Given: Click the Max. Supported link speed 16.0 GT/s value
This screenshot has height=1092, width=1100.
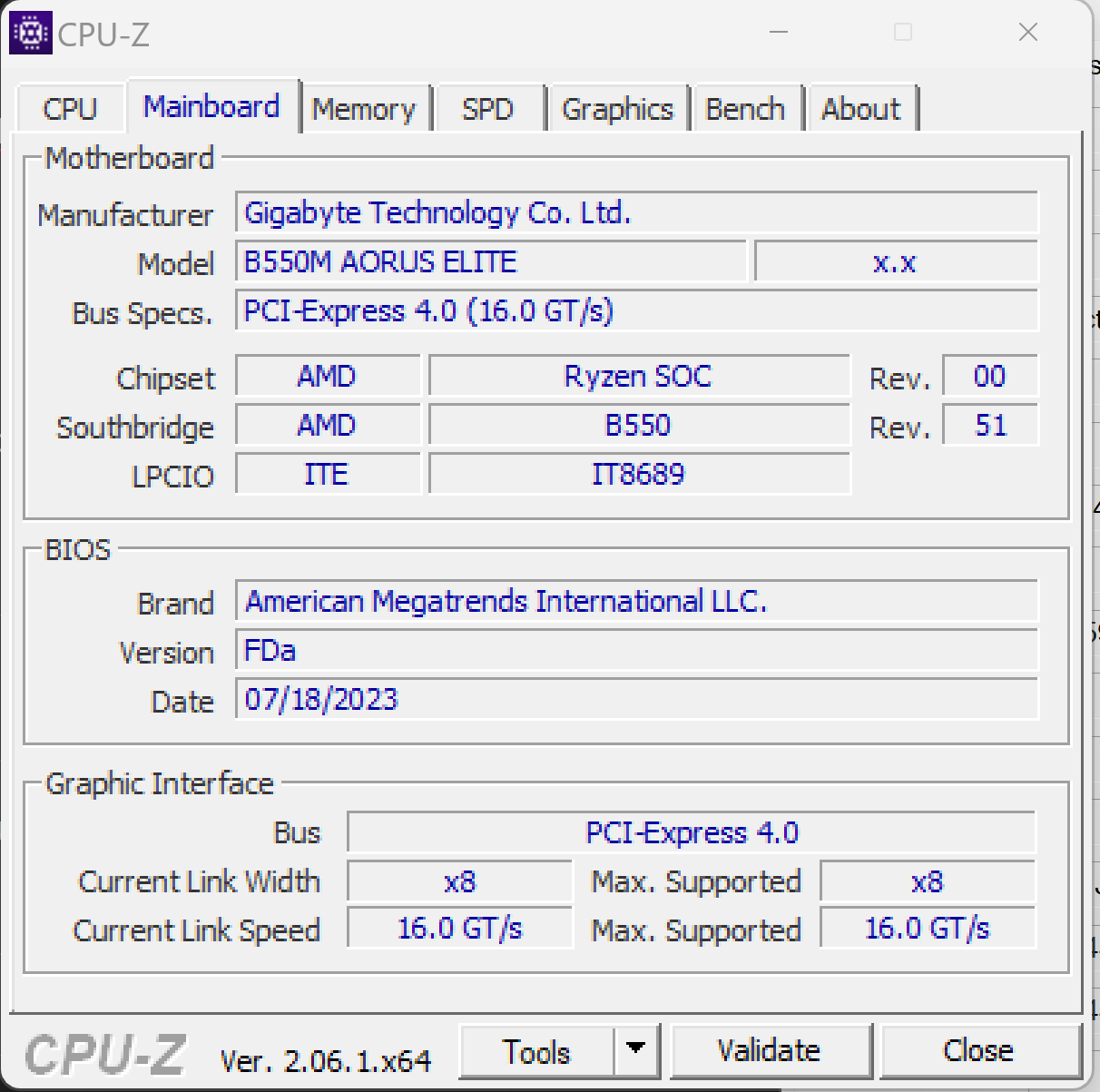Looking at the screenshot, I should [928, 930].
